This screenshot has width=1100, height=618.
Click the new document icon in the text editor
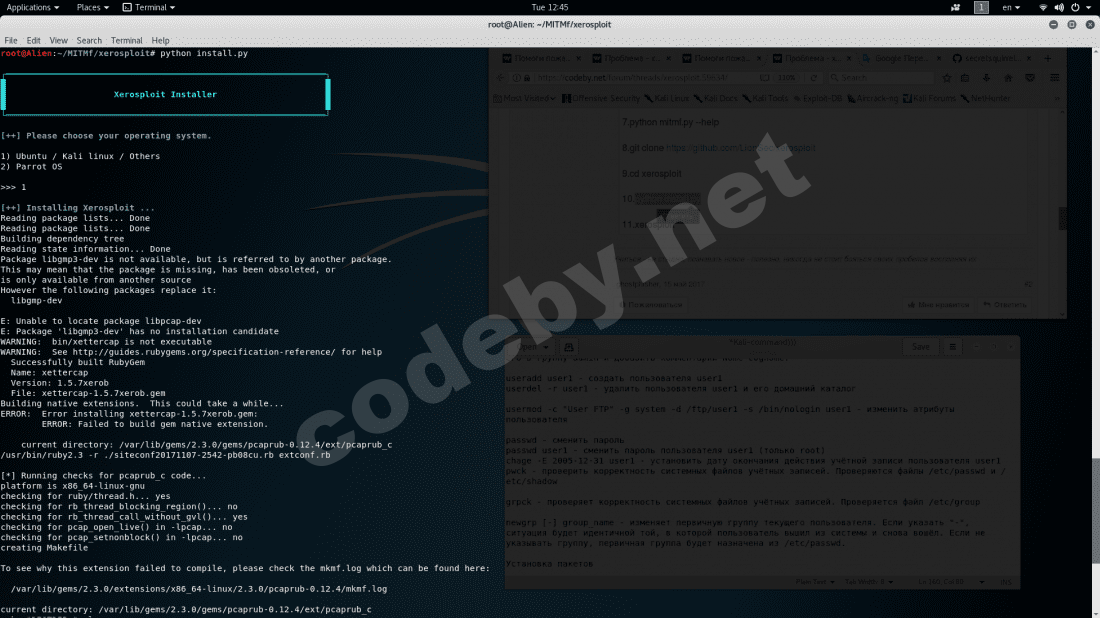[x=569, y=347]
